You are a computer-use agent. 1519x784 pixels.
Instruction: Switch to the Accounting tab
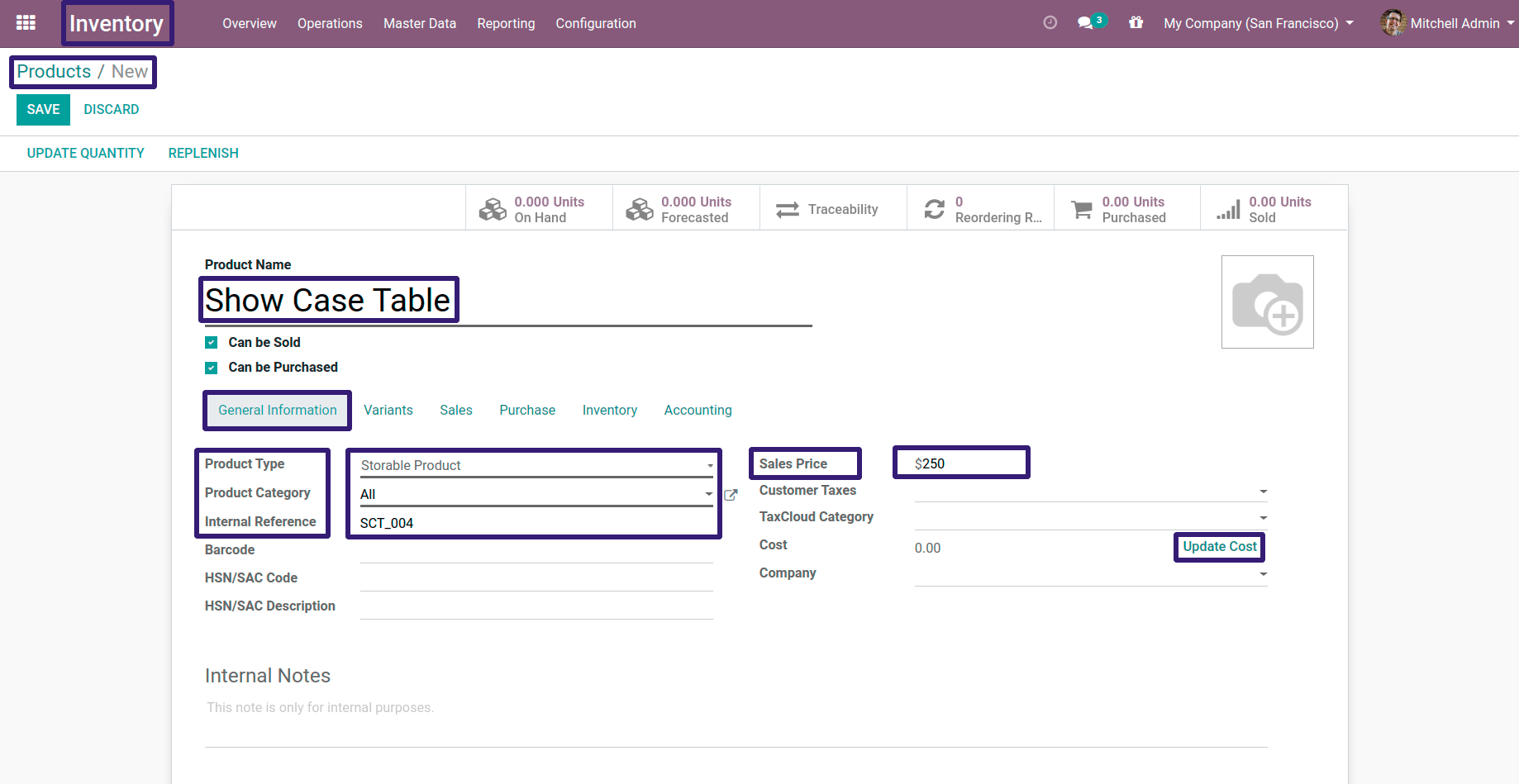pos(698,411)
